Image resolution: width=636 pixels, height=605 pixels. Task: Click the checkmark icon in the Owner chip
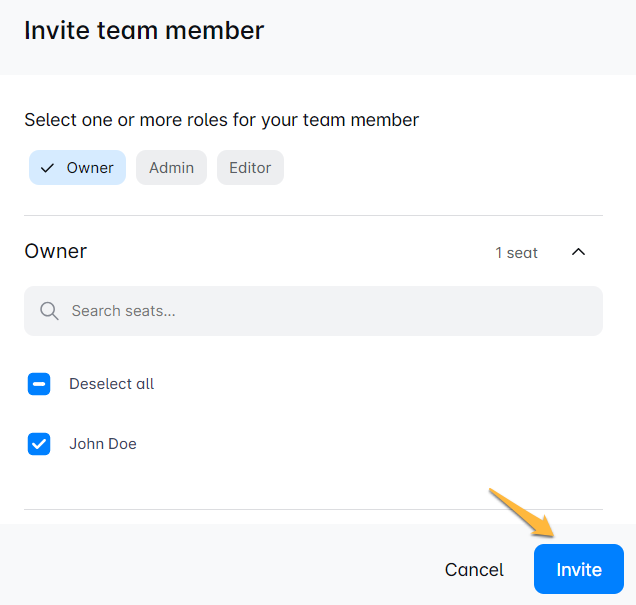tap(47, 168)
